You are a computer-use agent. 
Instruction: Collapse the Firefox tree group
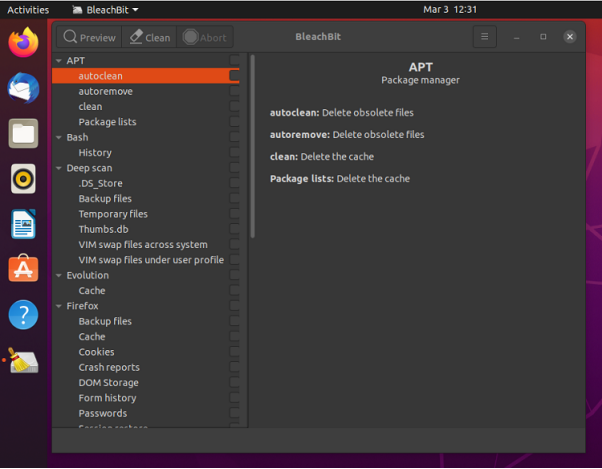point(58,306)
